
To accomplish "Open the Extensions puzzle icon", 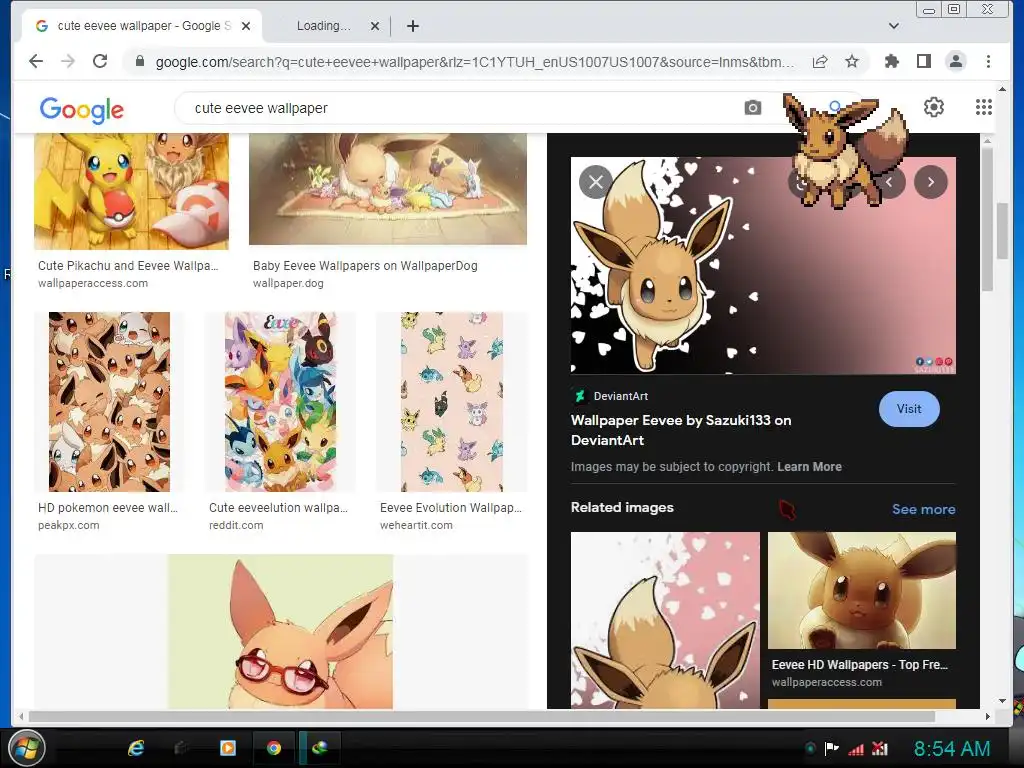I will tap(891, 61).
